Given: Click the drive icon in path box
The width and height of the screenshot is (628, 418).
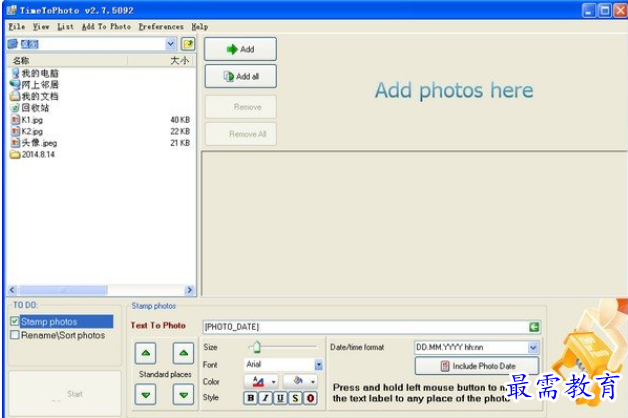Looking at the screenshot, I should (x=13, y=44).
